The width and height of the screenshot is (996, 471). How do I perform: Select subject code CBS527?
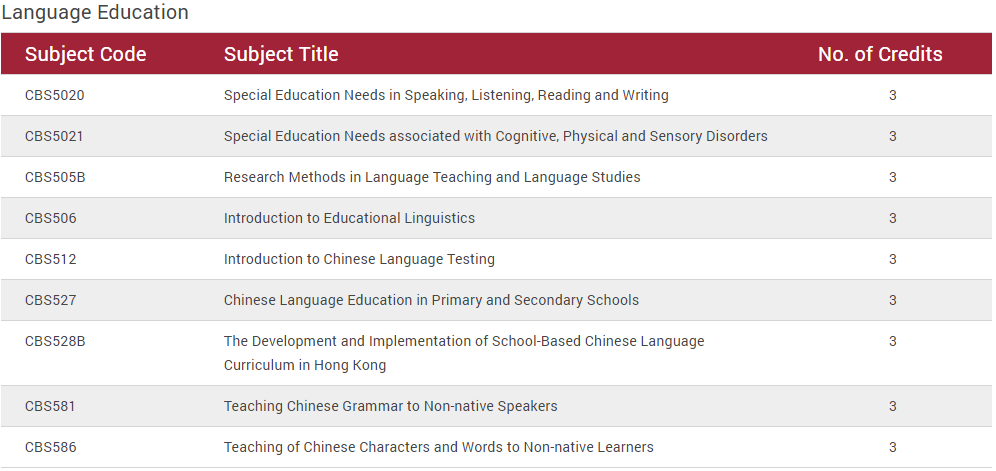51,300
